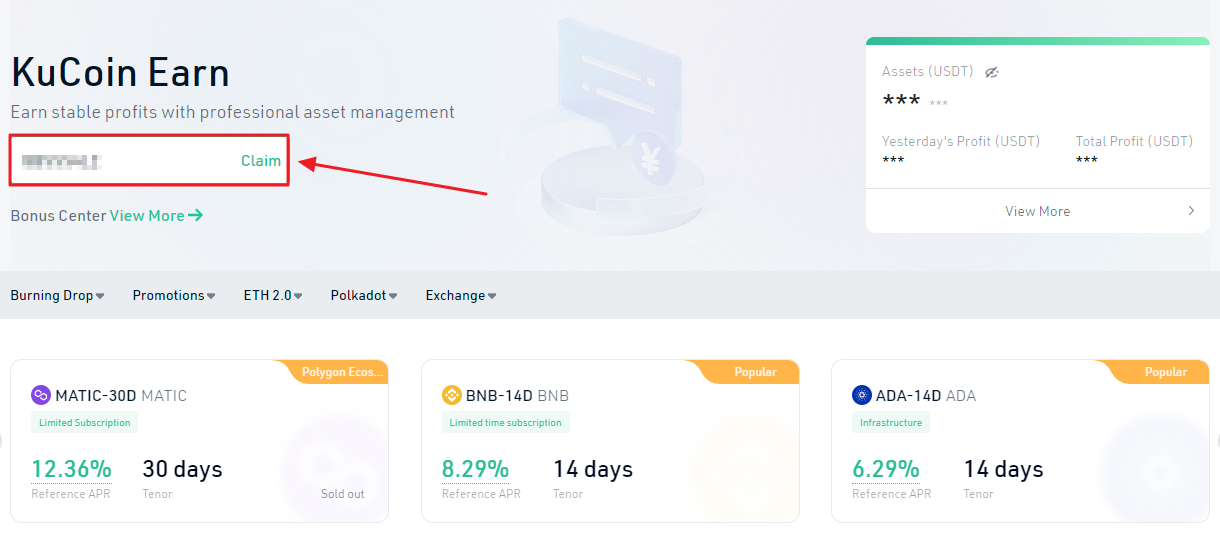Viewport: 1220px width, 542px height.
Task: Open the Polkadot menu
Action: tap(364, 295)
